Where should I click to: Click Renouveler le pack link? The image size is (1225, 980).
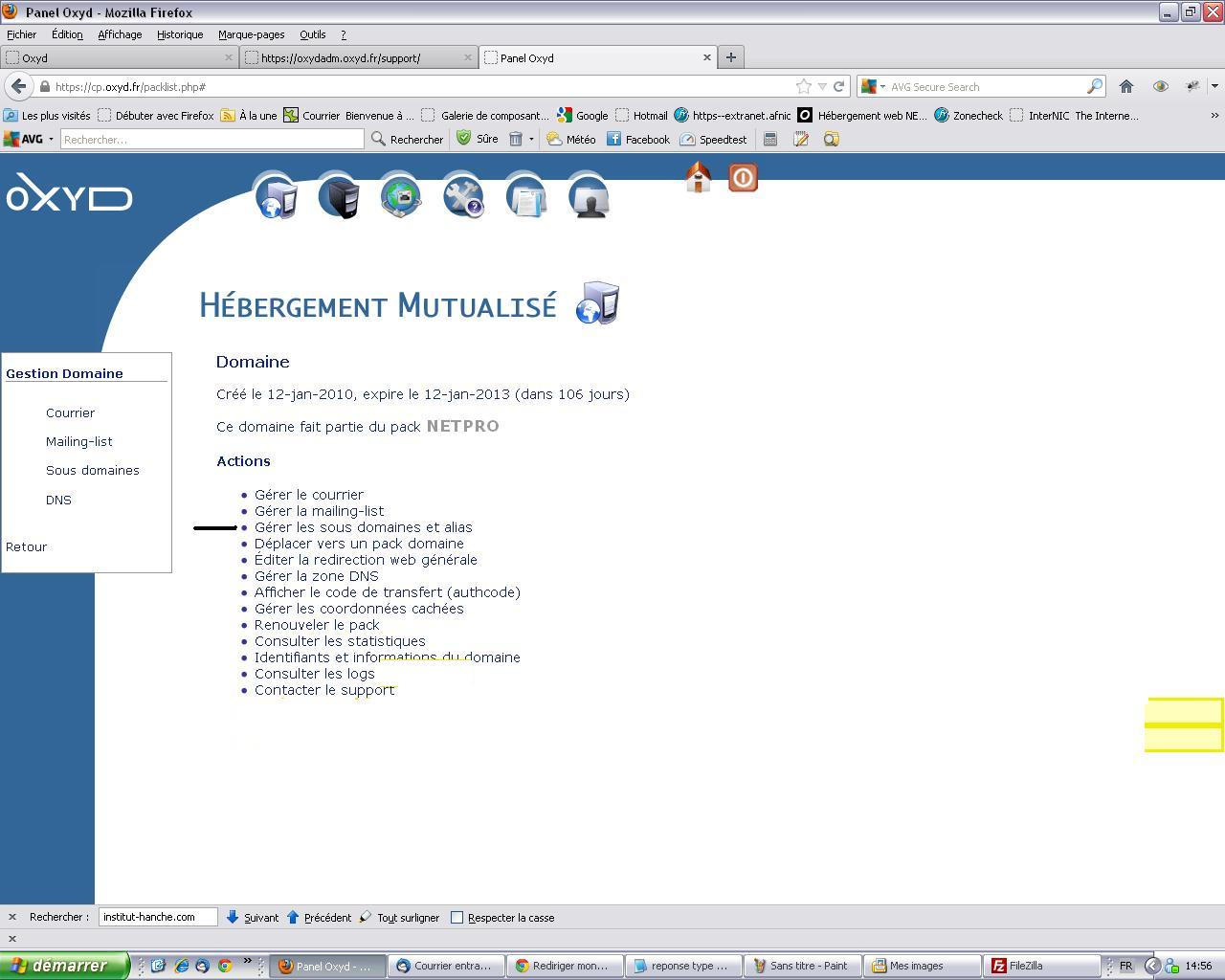[x=317, y=625]
